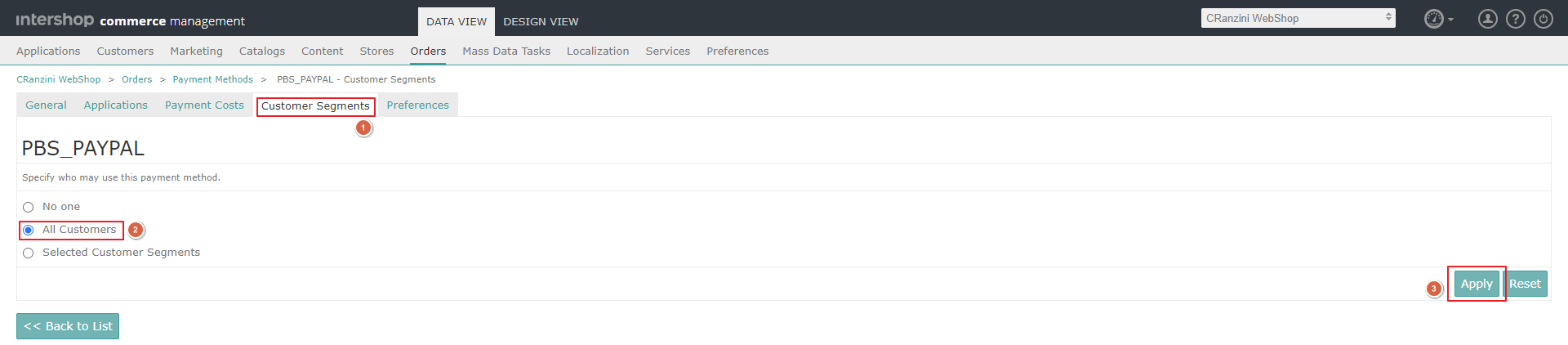Open the Customers main menu

125,51
